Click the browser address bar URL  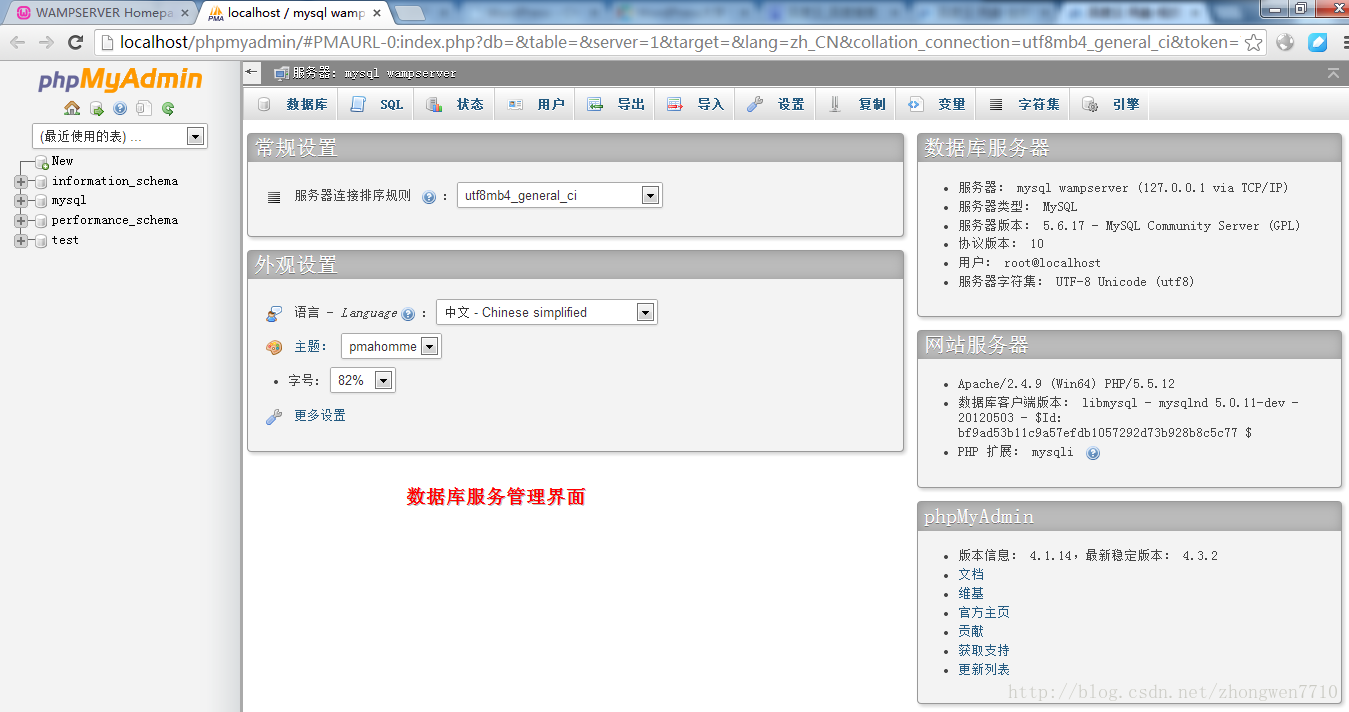point(678,42)
